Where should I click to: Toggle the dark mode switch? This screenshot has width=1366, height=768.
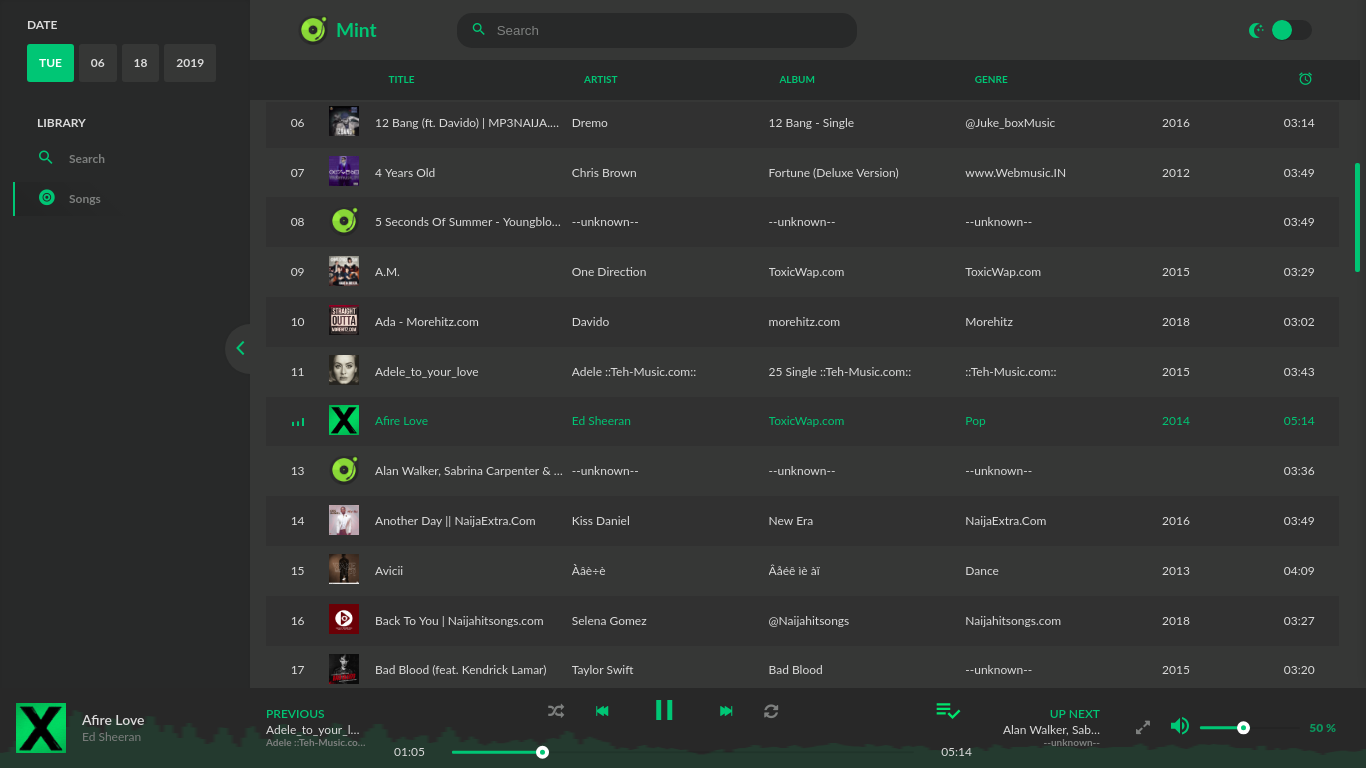point(1290,30)
